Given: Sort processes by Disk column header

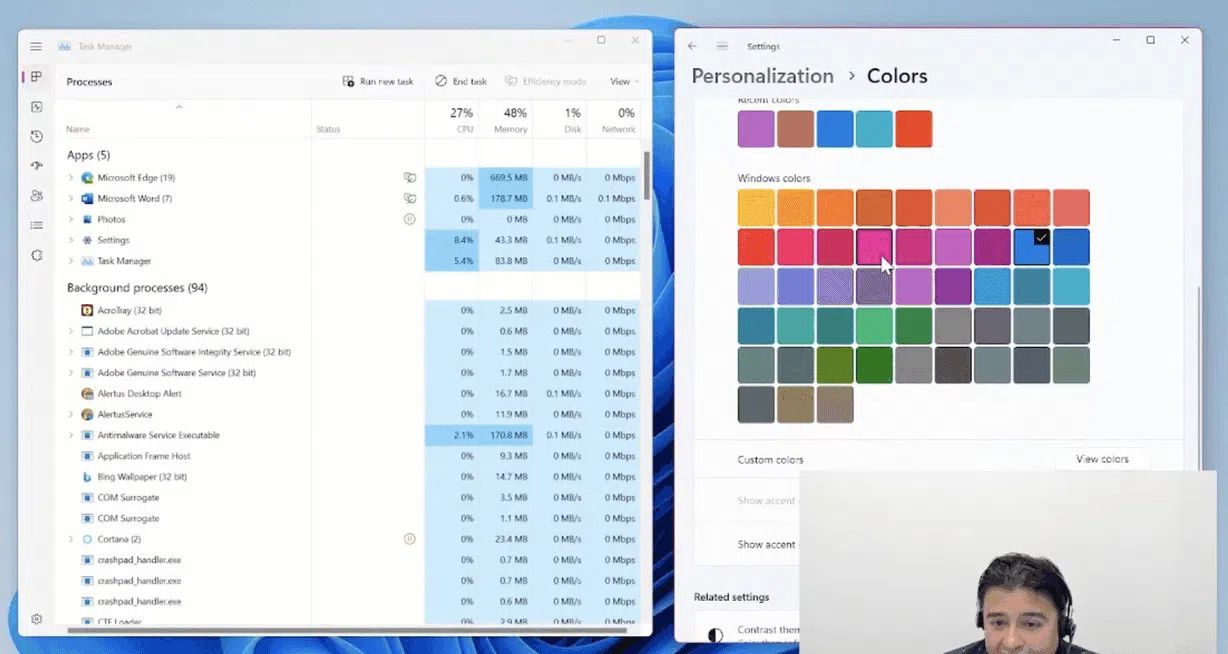Looking at the screenshot, I should point(559,120).
